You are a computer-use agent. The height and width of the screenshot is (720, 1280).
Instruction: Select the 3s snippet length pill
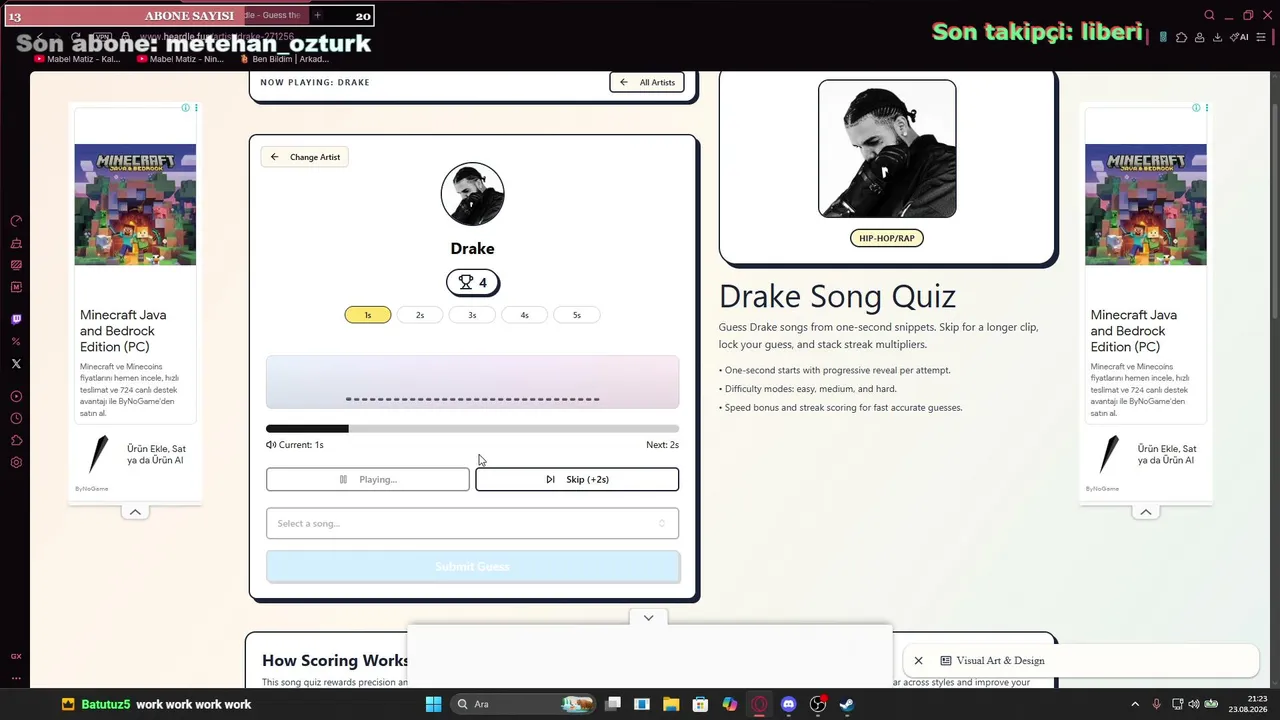point(472,315)
